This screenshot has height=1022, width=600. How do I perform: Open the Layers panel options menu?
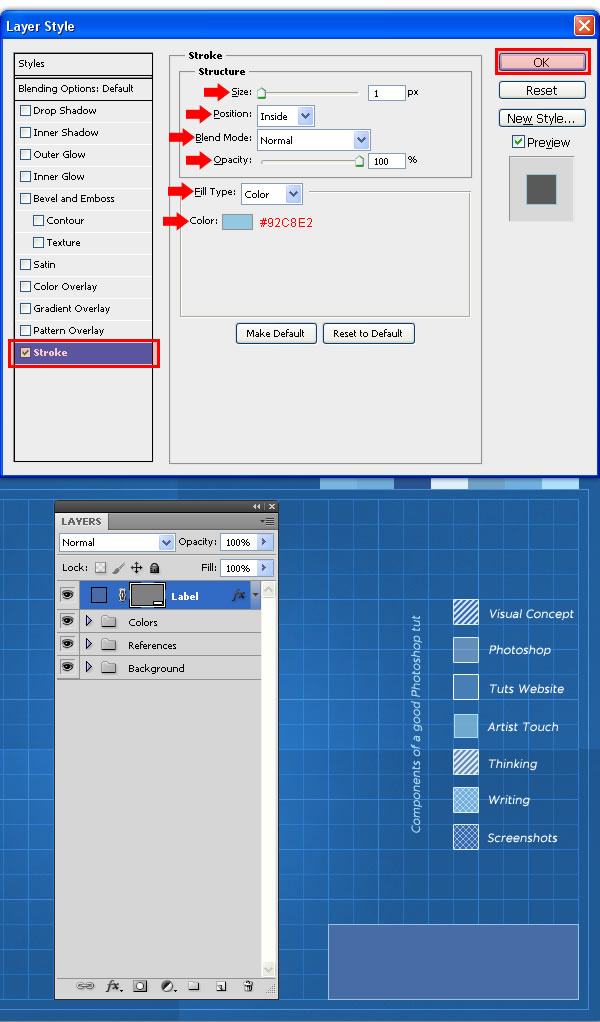[x=267, y=521]
